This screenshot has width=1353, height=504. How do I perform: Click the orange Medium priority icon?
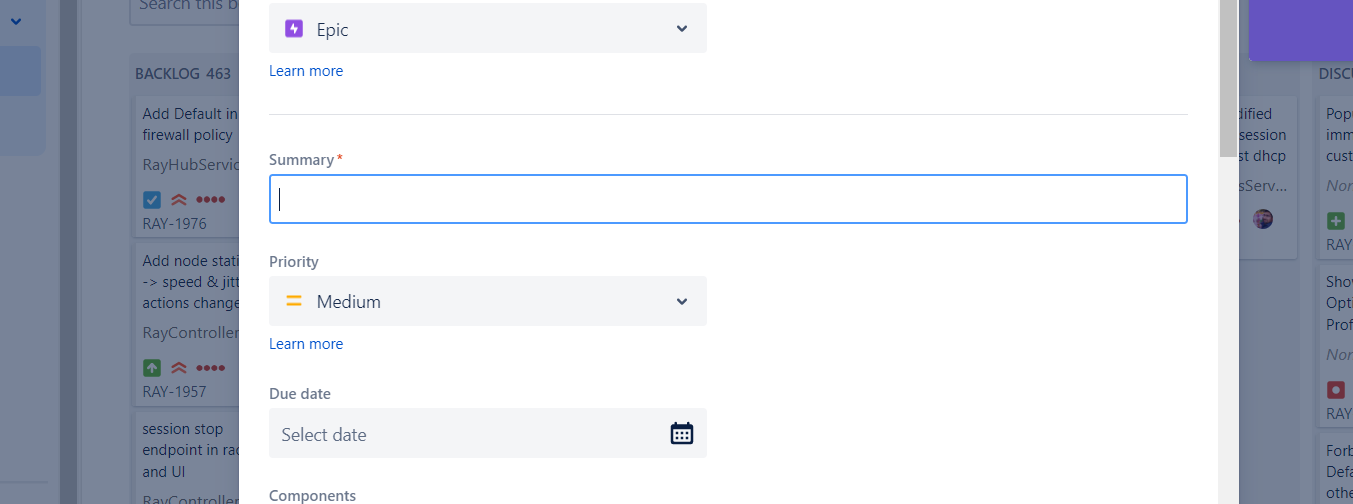coord(294,301)
